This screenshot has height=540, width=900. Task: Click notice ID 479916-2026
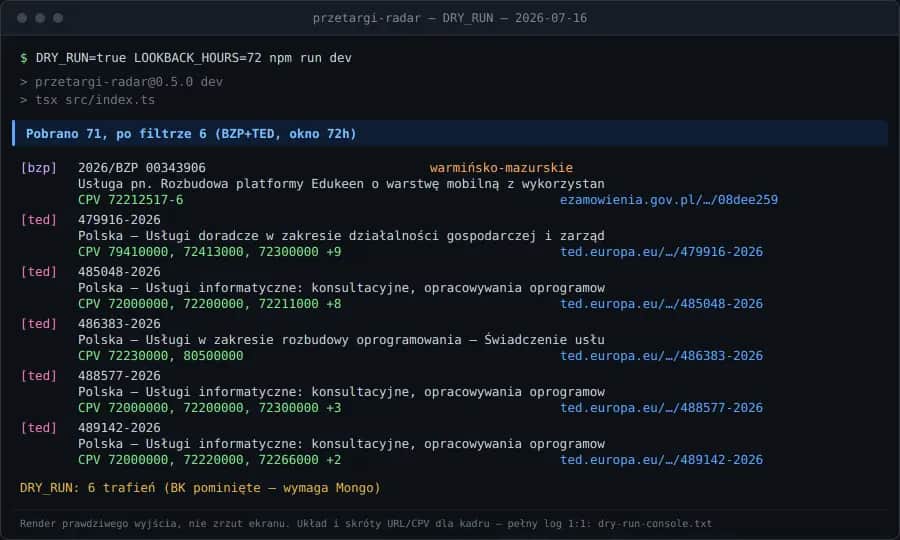119,220
